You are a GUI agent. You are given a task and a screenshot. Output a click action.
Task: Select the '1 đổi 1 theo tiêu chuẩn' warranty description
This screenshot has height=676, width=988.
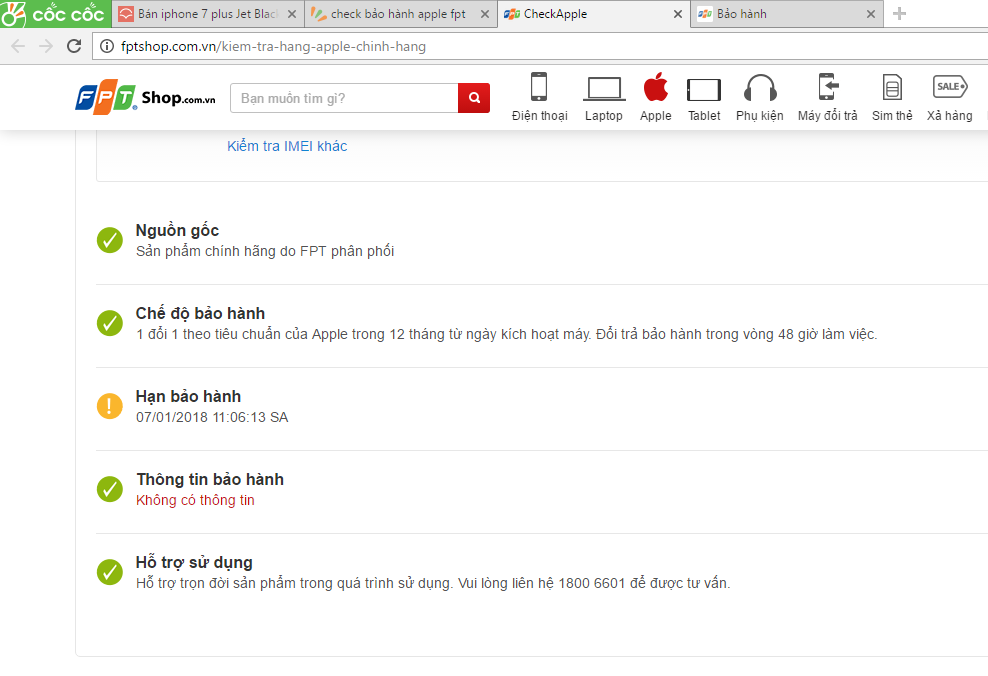coord(506,335)
